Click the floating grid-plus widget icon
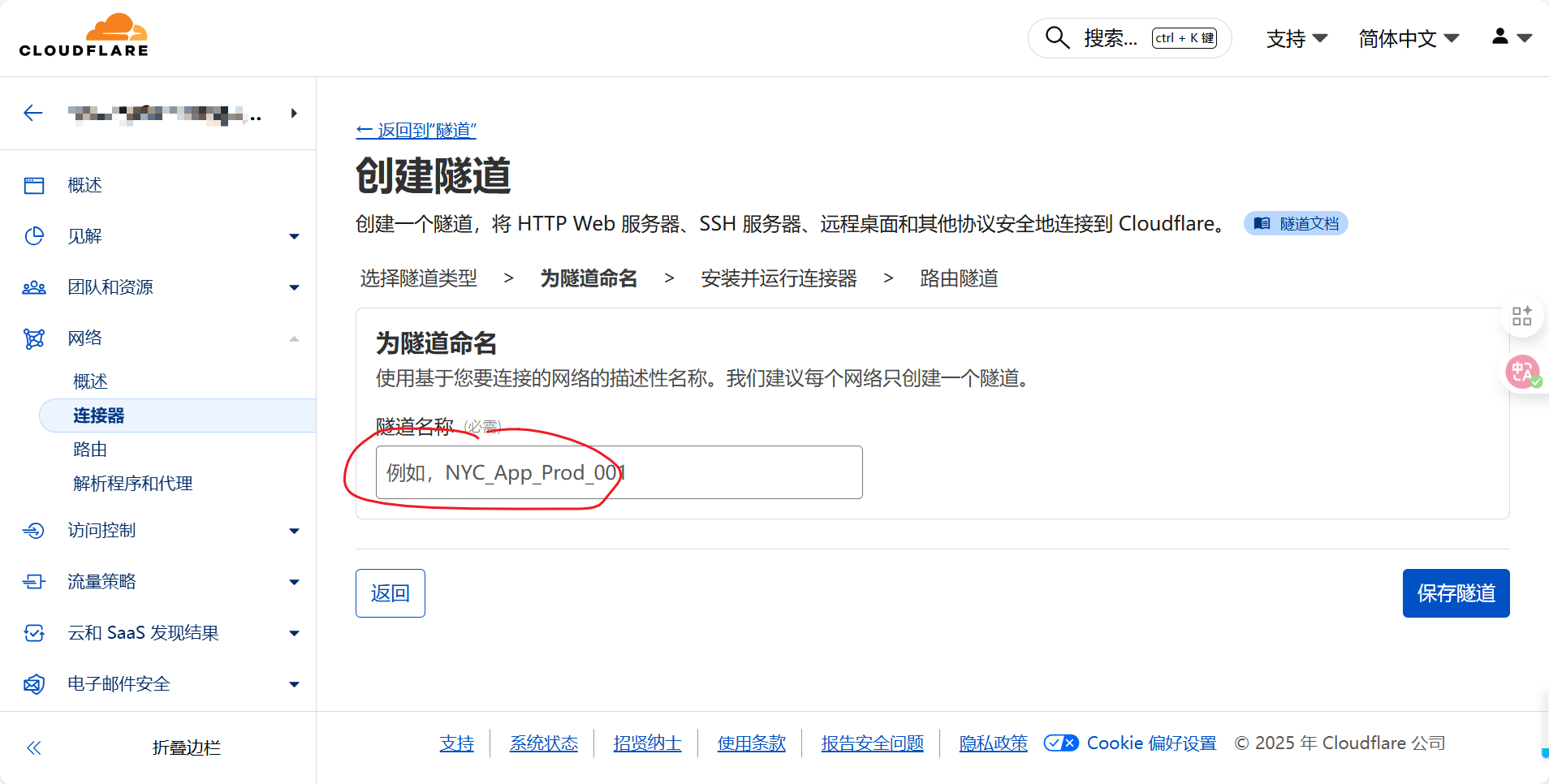 point(1521,316)
